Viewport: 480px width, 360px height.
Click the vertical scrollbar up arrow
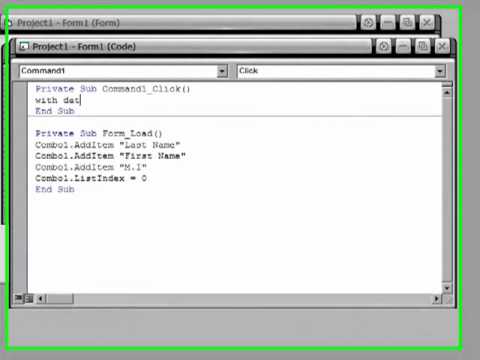tap(447, 92)
